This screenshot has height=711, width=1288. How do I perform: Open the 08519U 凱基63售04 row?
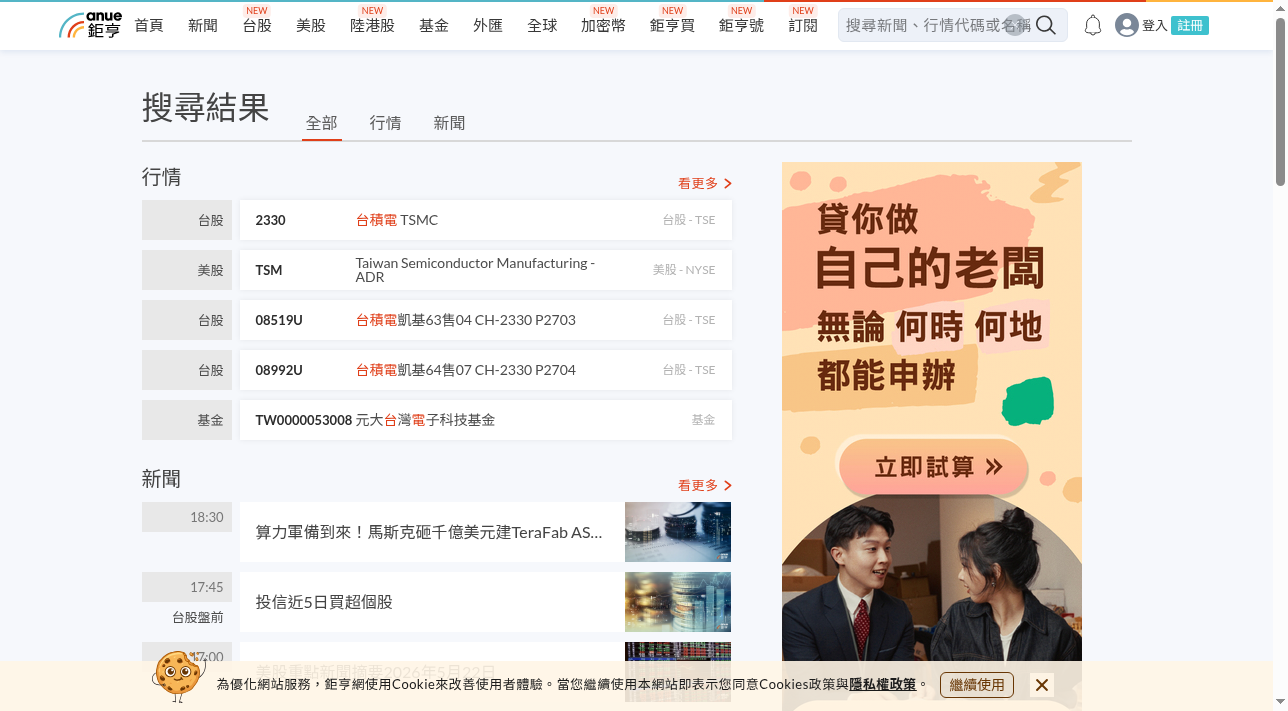point(486,320)
